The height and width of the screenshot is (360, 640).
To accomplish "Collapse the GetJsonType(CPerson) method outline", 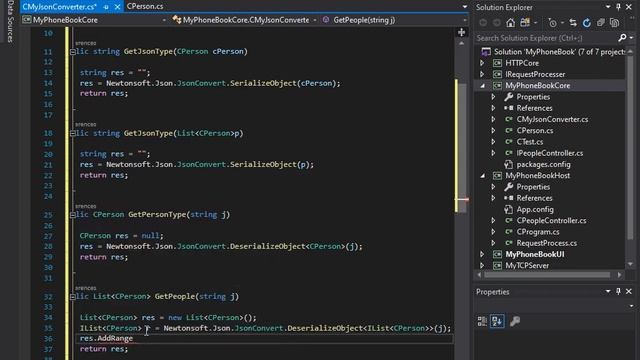I will point(73,52).
